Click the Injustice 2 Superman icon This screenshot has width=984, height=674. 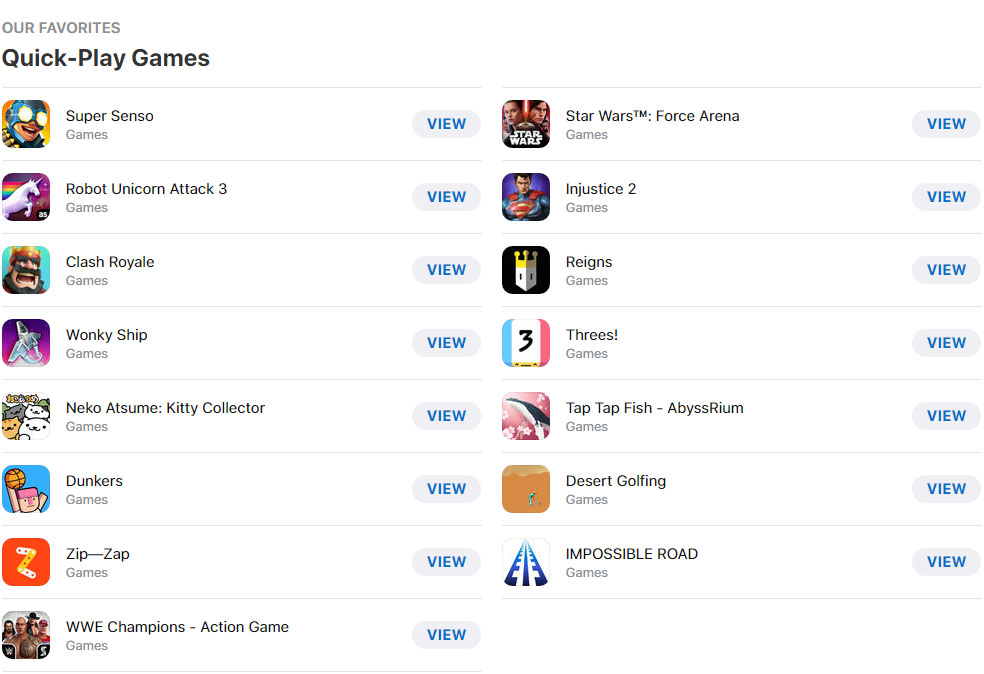[x=526, y=197]
